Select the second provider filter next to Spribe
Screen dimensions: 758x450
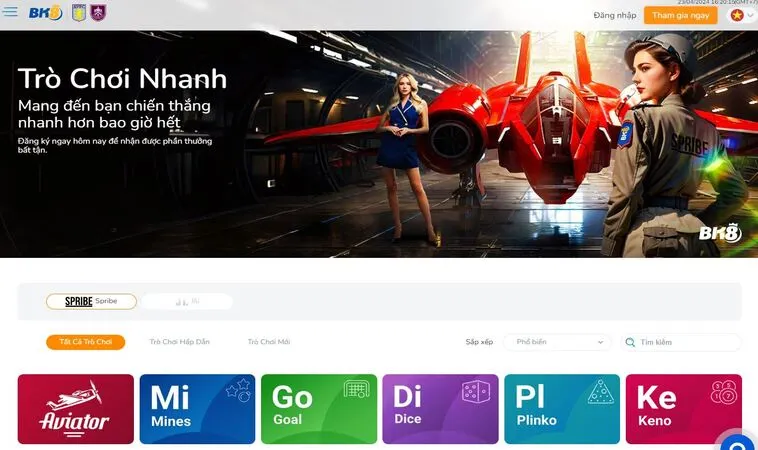(187, 301)
